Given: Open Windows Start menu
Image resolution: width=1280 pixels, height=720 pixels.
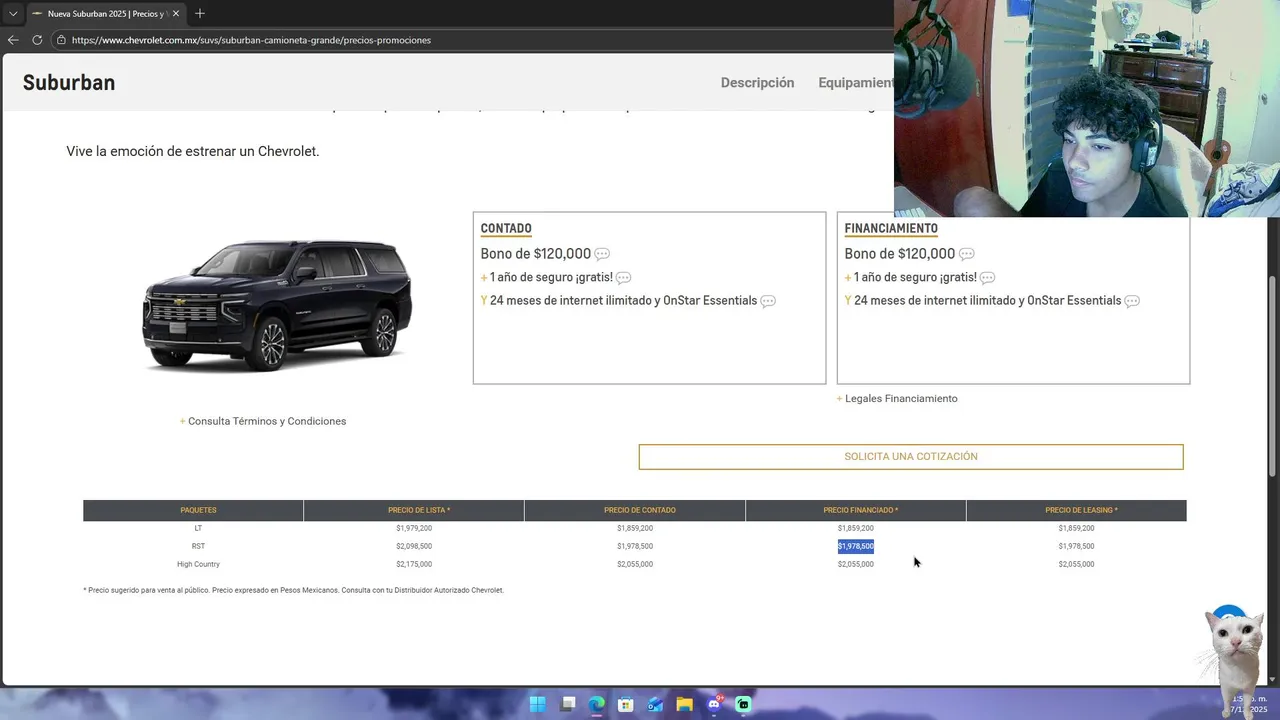Looking at the screenshot, I should [x=537, y=704].
